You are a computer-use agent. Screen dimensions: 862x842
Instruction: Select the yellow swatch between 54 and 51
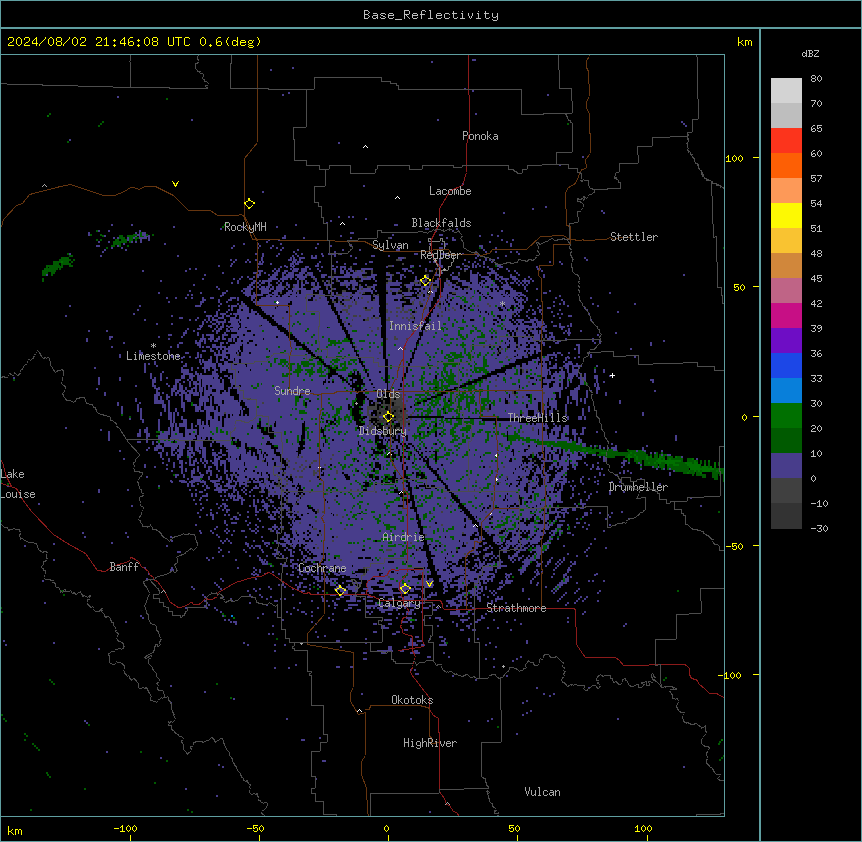(x=786, y=215)
